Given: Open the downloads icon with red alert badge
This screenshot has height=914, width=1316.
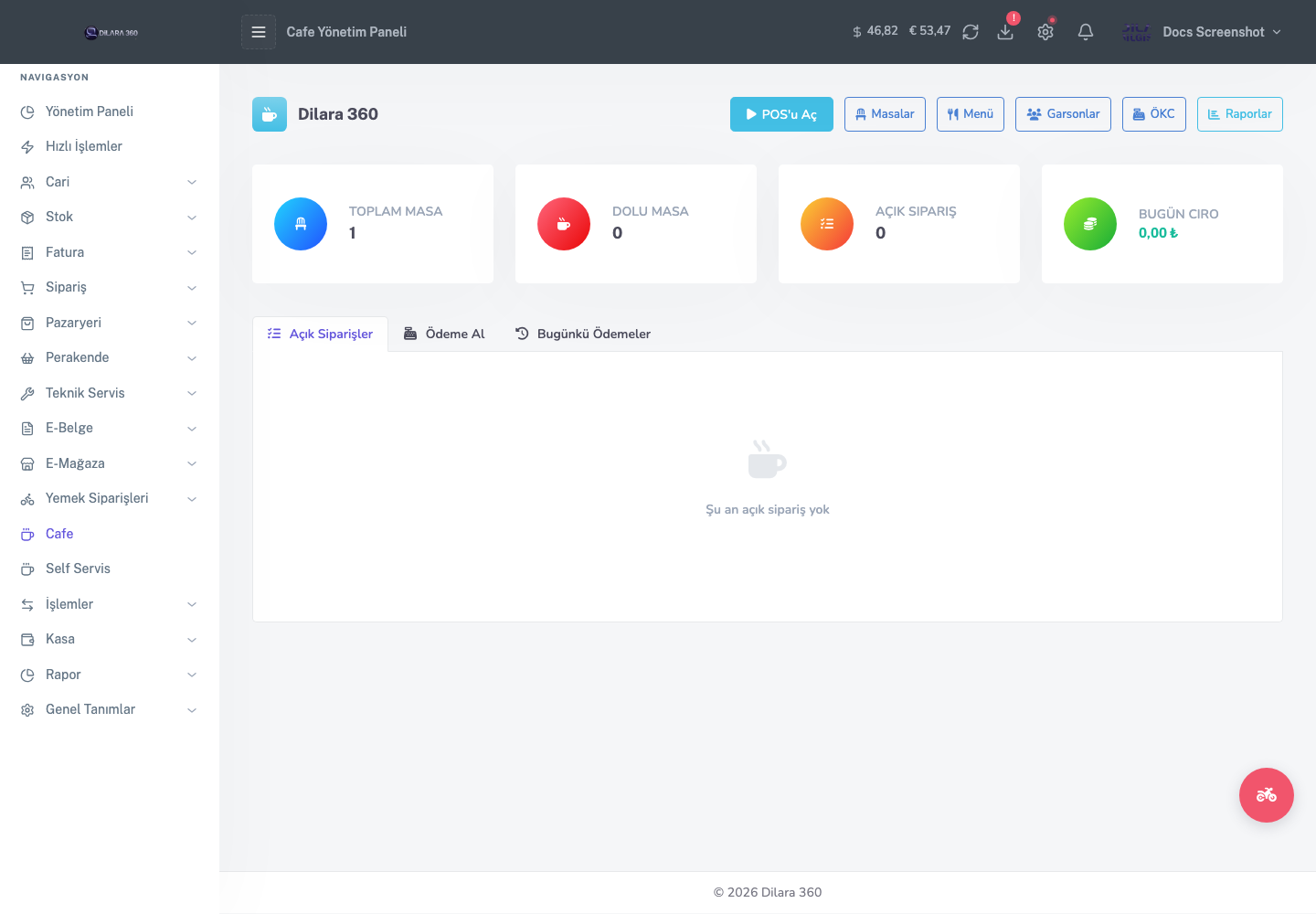Looking at the screenshot, I should 1005,32.
